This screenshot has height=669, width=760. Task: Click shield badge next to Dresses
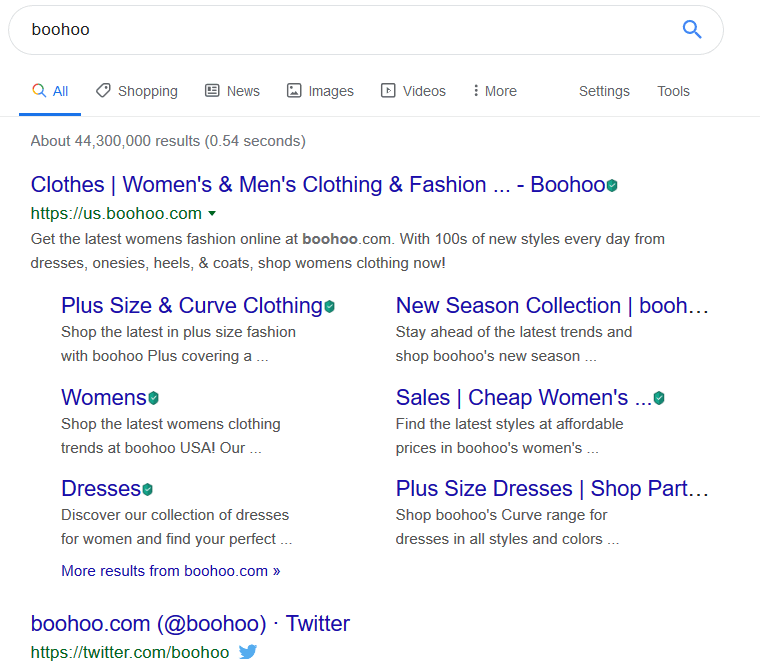[148, 489]
